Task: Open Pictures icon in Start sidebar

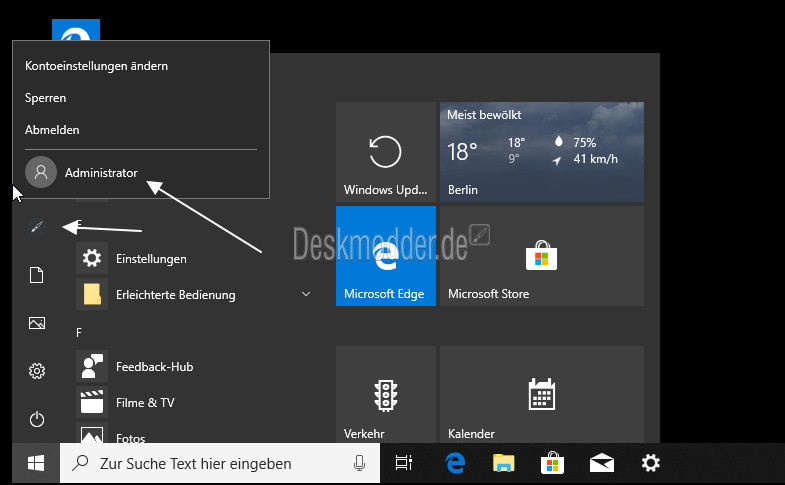Action: 37,323
